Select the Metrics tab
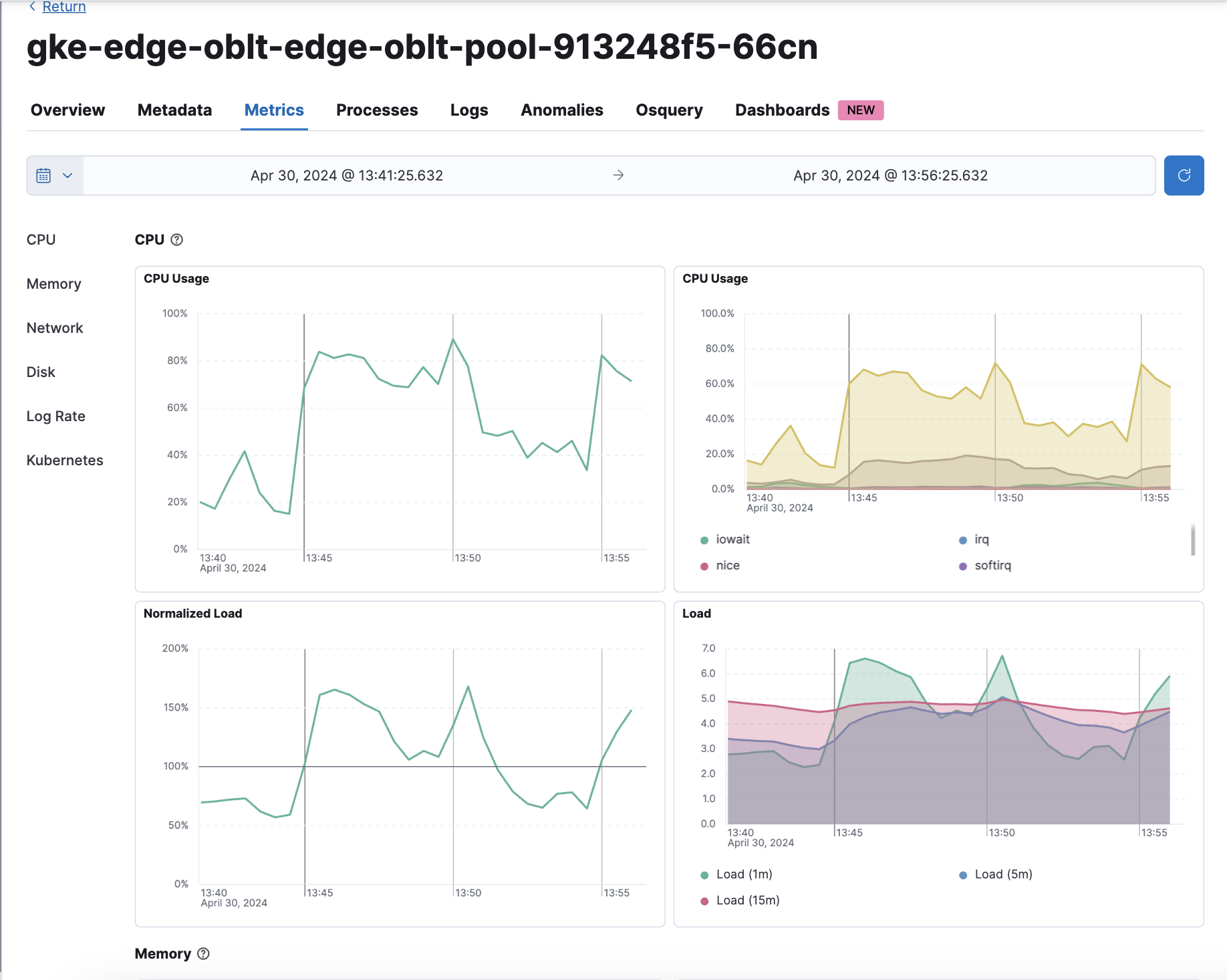Image resolution: width=1227 pixels, height=980 pixels. [x=274, y=110]
